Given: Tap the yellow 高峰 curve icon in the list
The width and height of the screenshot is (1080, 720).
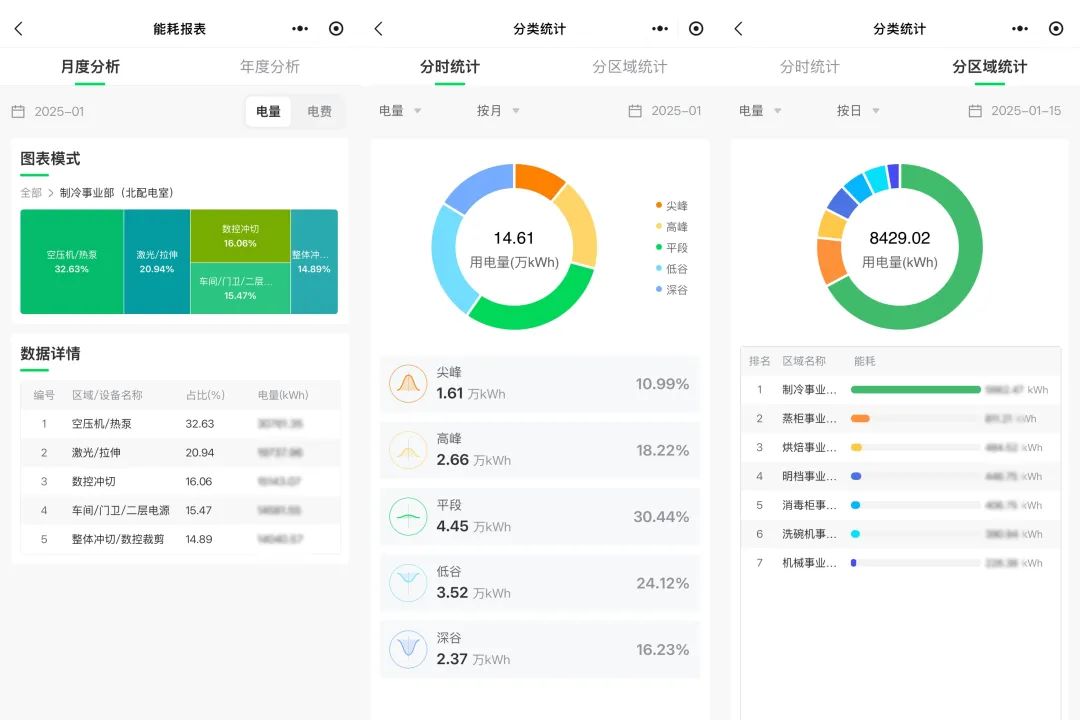Looking at the screenshot, I should (408, 450).
